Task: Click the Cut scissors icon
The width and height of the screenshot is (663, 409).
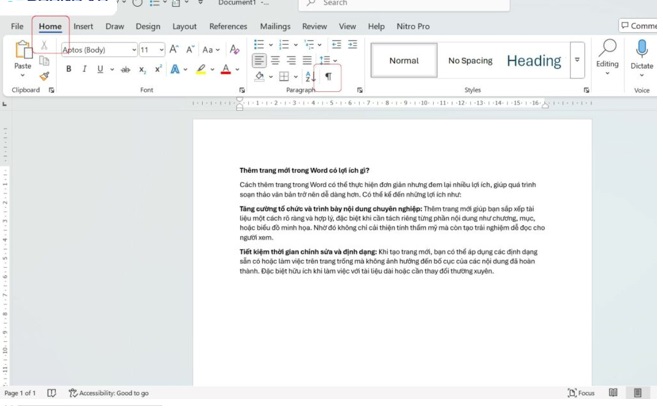Action: click(44, 46)
